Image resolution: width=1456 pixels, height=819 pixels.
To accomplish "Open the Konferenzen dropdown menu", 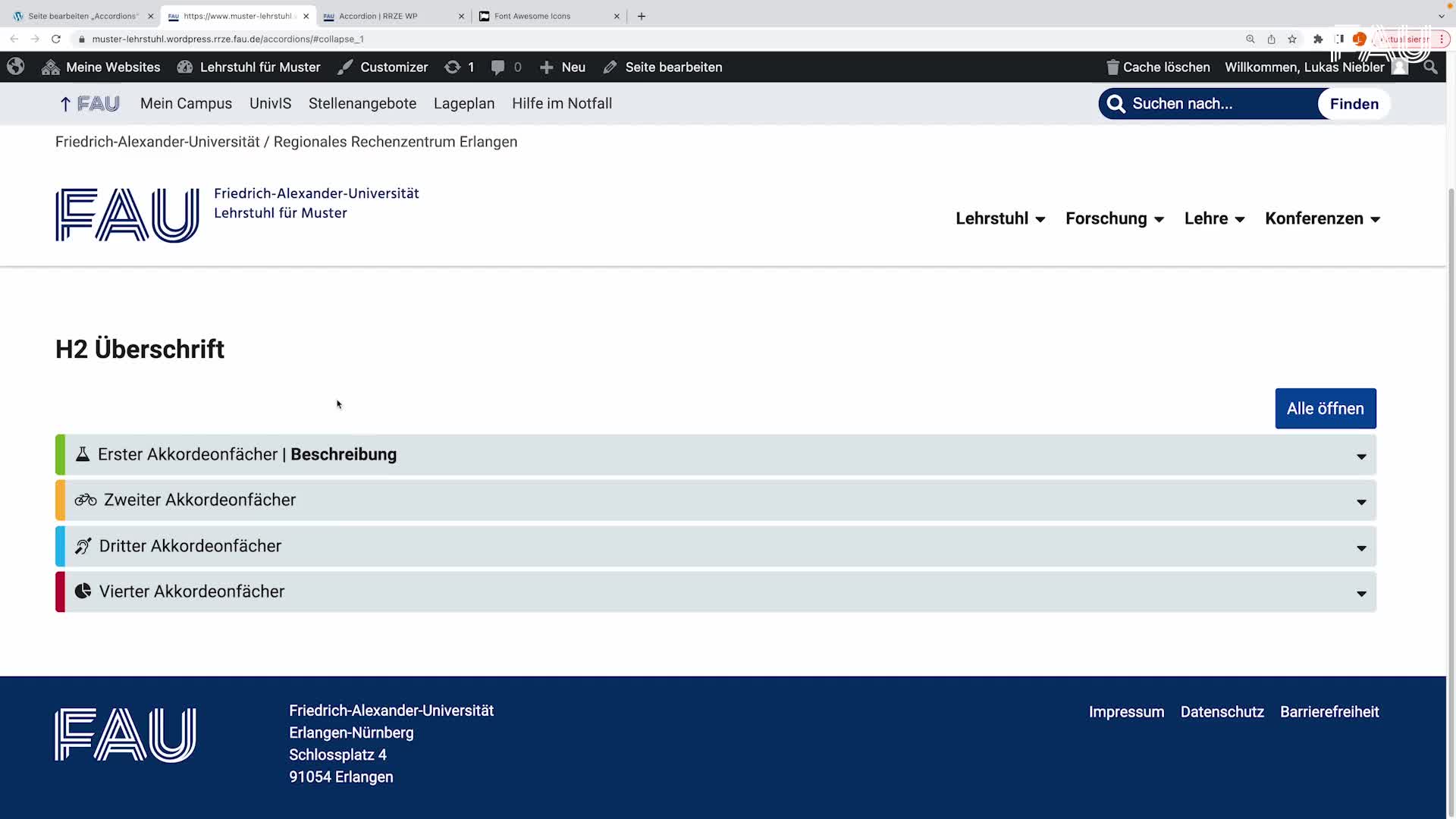I will click(x=1322, y=219).
